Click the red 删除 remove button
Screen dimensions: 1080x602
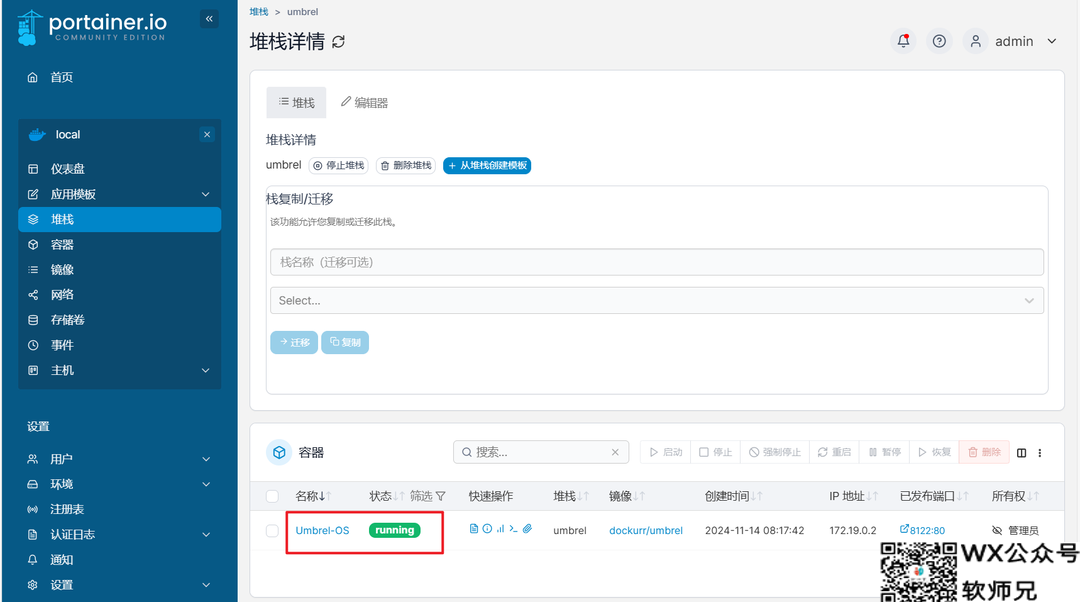click(984, 452)
